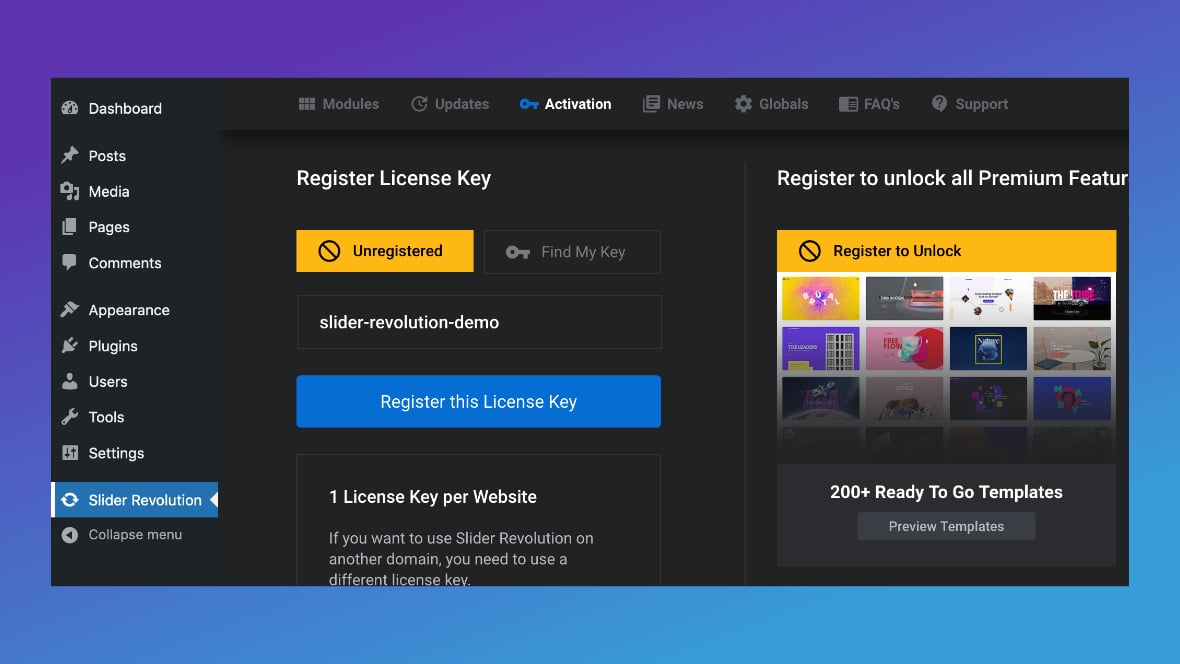The width and height of the screenshot is (1180, 664).
Task: Open the Tools wrench icon
Action: (x=70, y=416)
